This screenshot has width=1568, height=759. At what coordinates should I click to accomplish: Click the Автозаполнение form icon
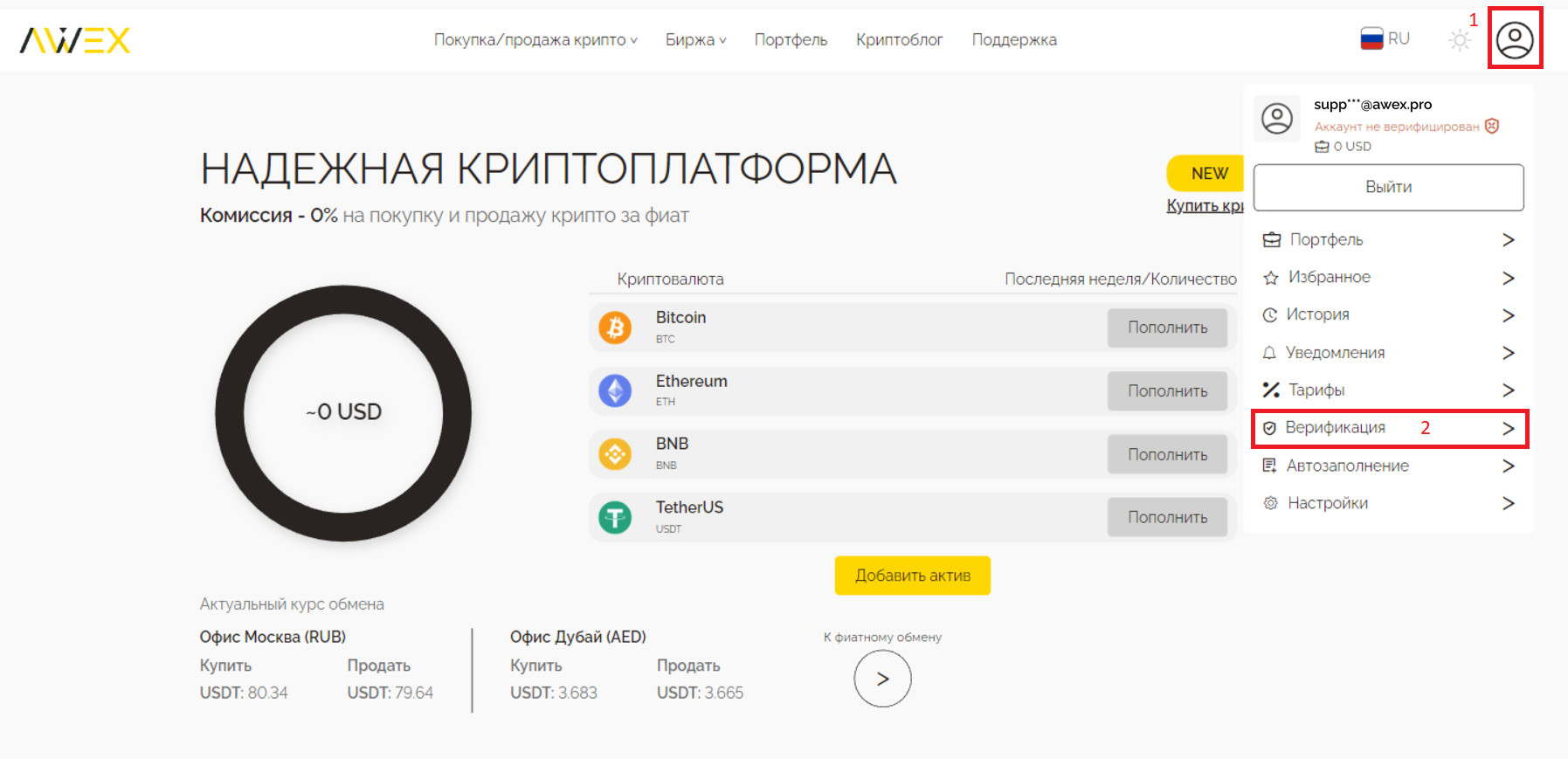(x=1270, y=466)
